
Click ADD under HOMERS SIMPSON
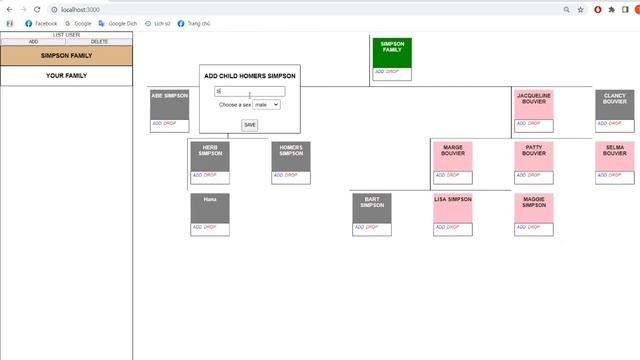coord(278,175)
